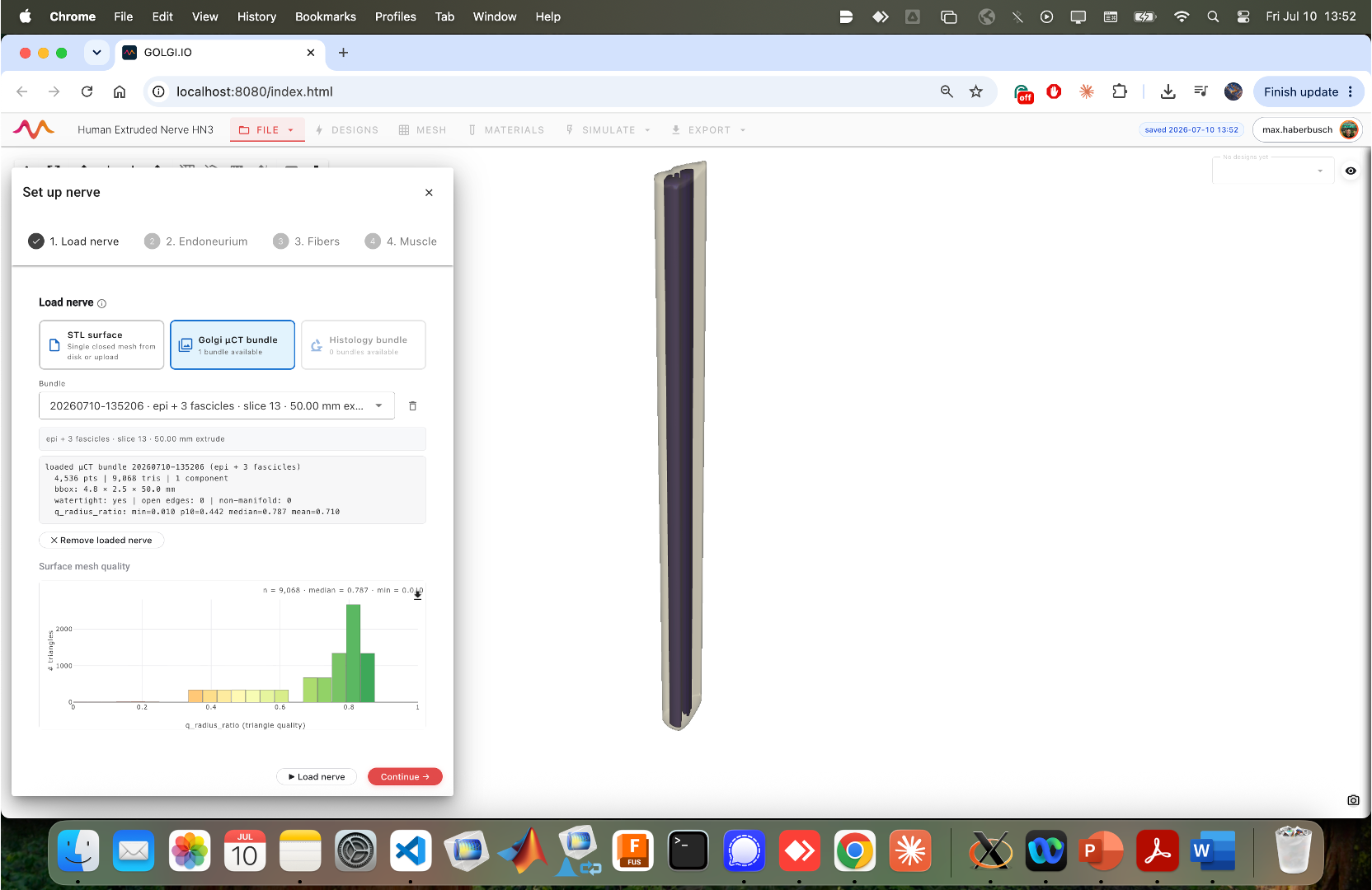Click the tallest green histogram bar
This screenshot has width=1372, height=890.
(353, 653)
